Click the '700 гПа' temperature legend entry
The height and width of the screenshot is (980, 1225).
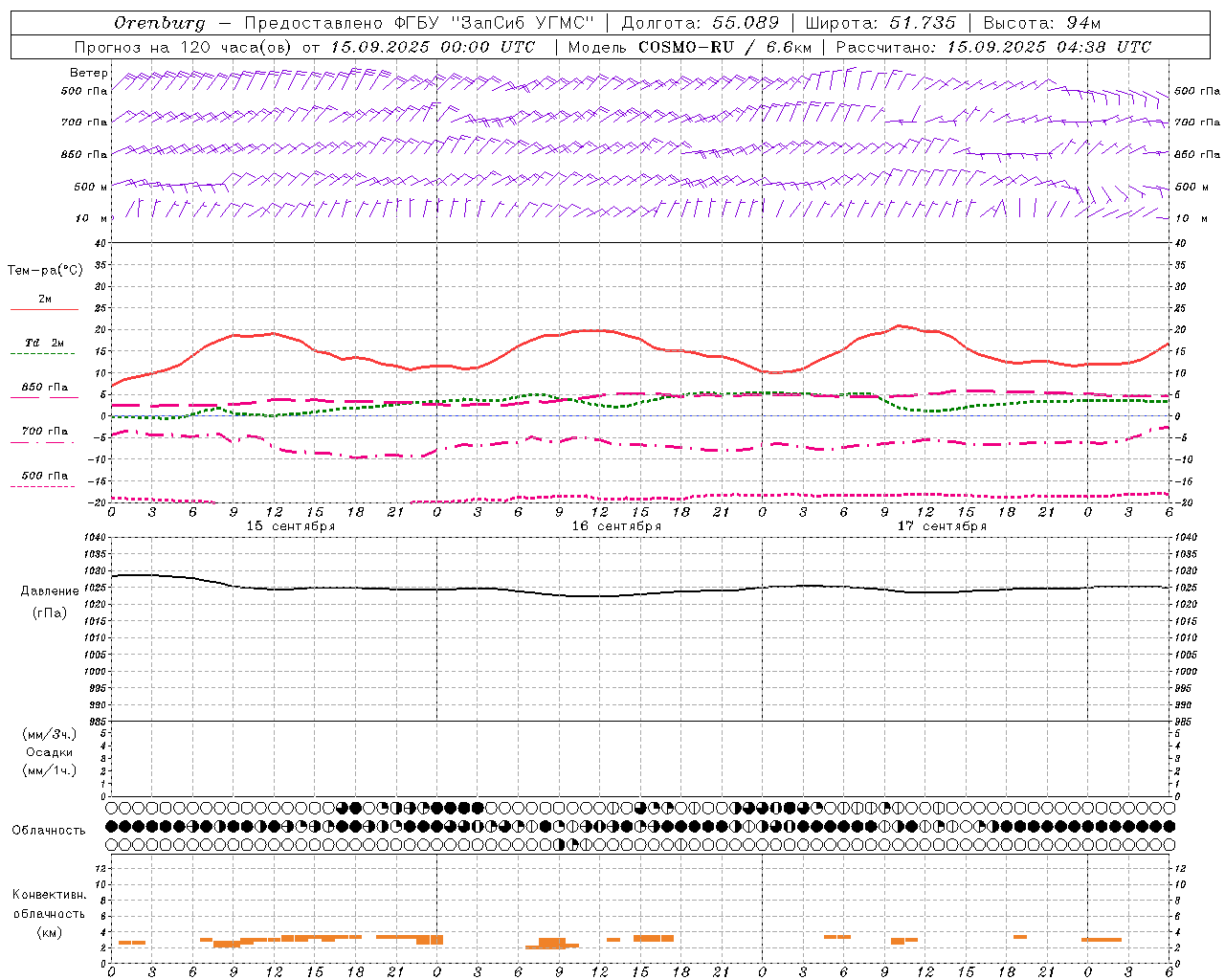44,431
